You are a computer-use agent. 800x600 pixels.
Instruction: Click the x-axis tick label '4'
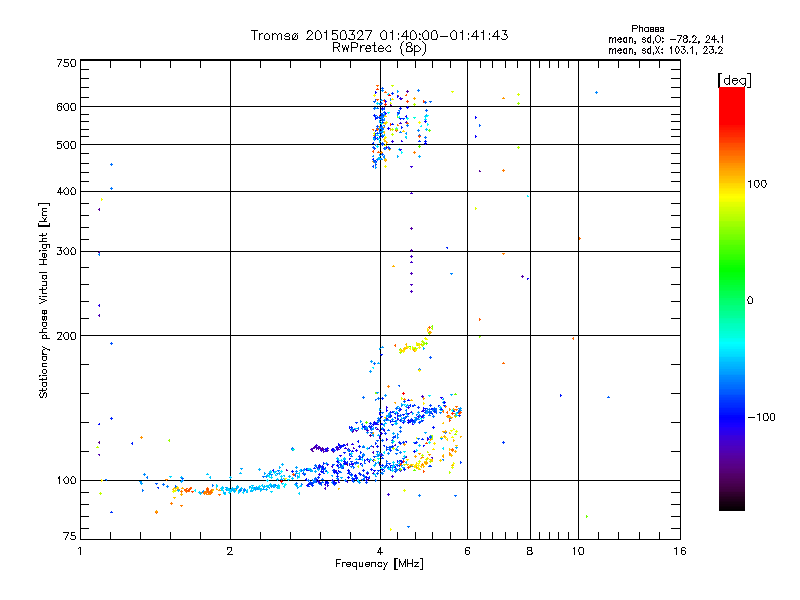click(x=380, y=551)
